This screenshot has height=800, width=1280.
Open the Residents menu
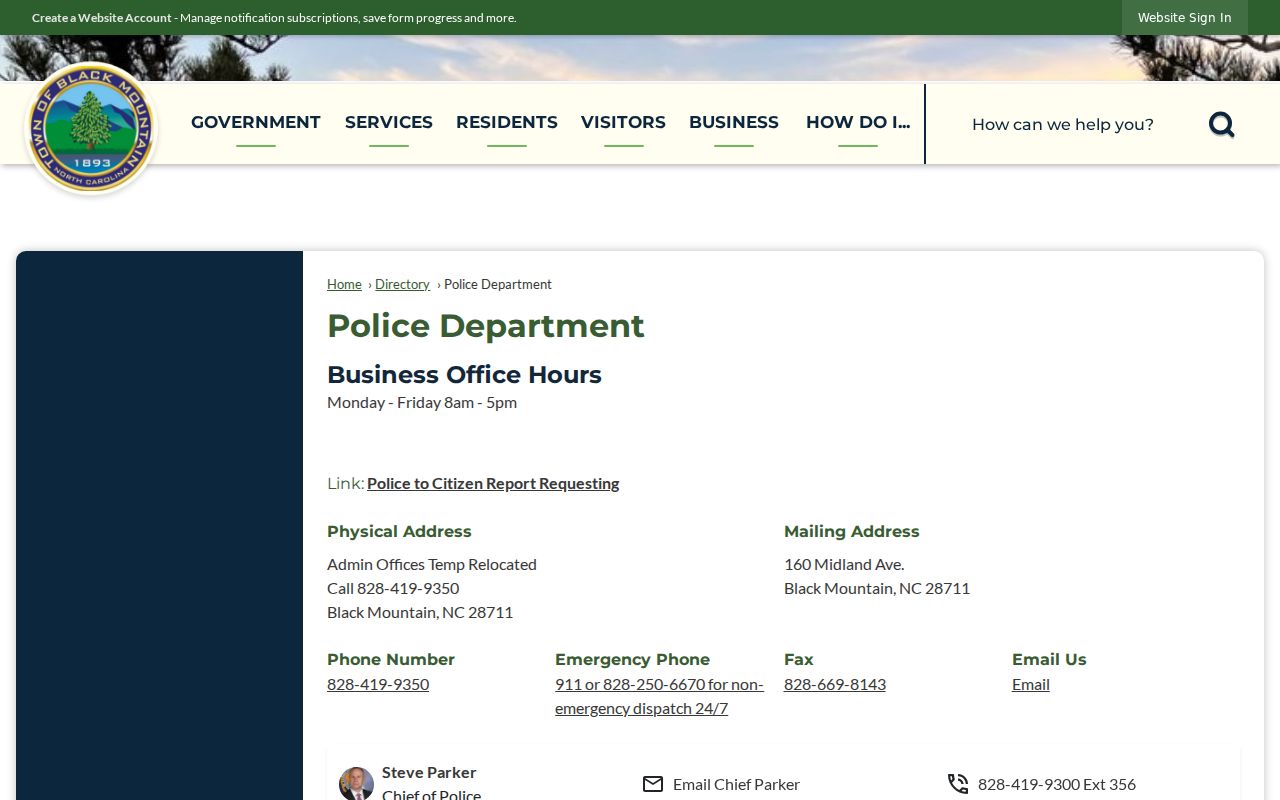pyautogui.click(x=507, y=123)
